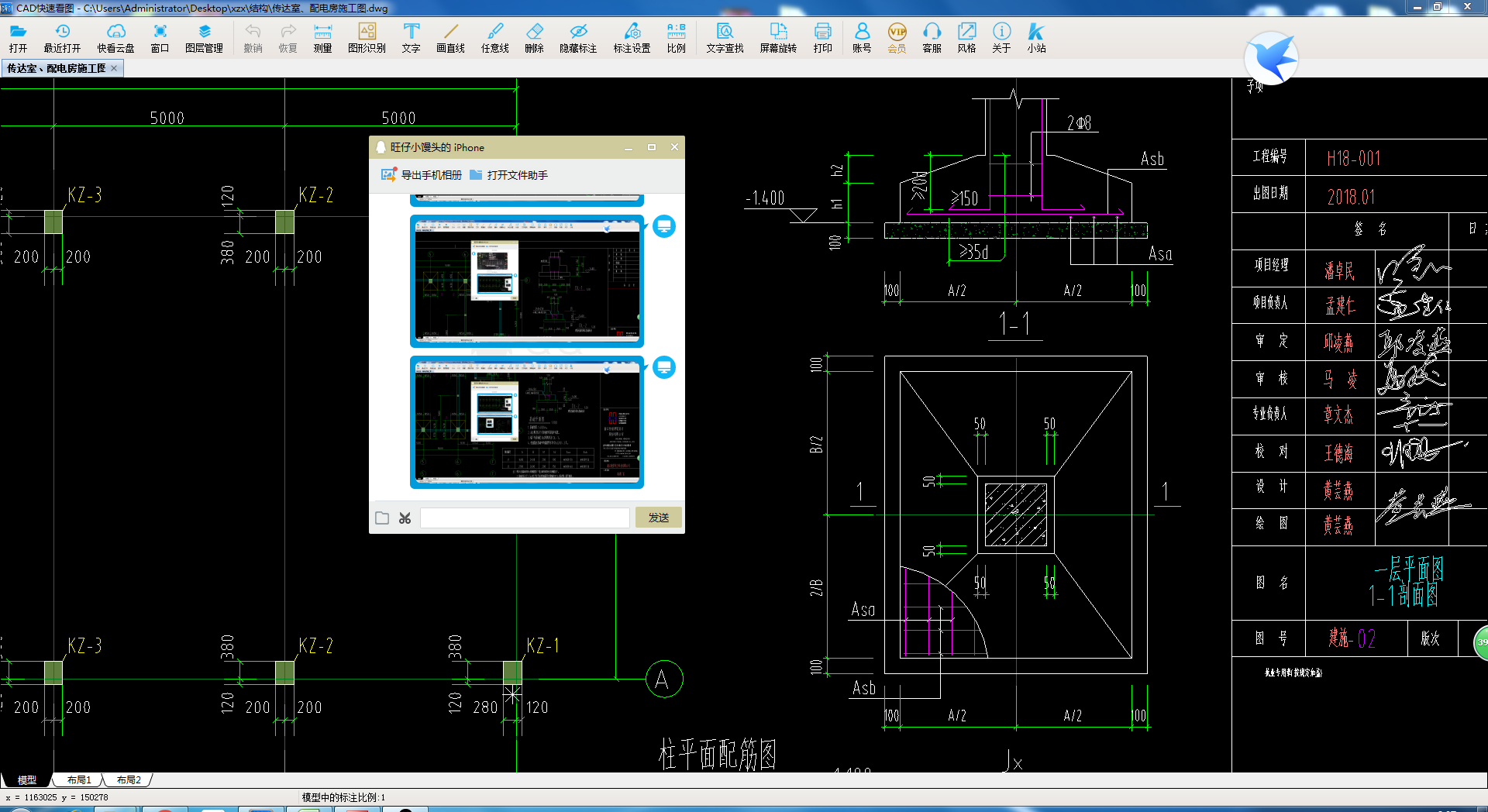Click the axis A circle marker
This screenshot has width=1488, height=812.
[x=664, y=680]
